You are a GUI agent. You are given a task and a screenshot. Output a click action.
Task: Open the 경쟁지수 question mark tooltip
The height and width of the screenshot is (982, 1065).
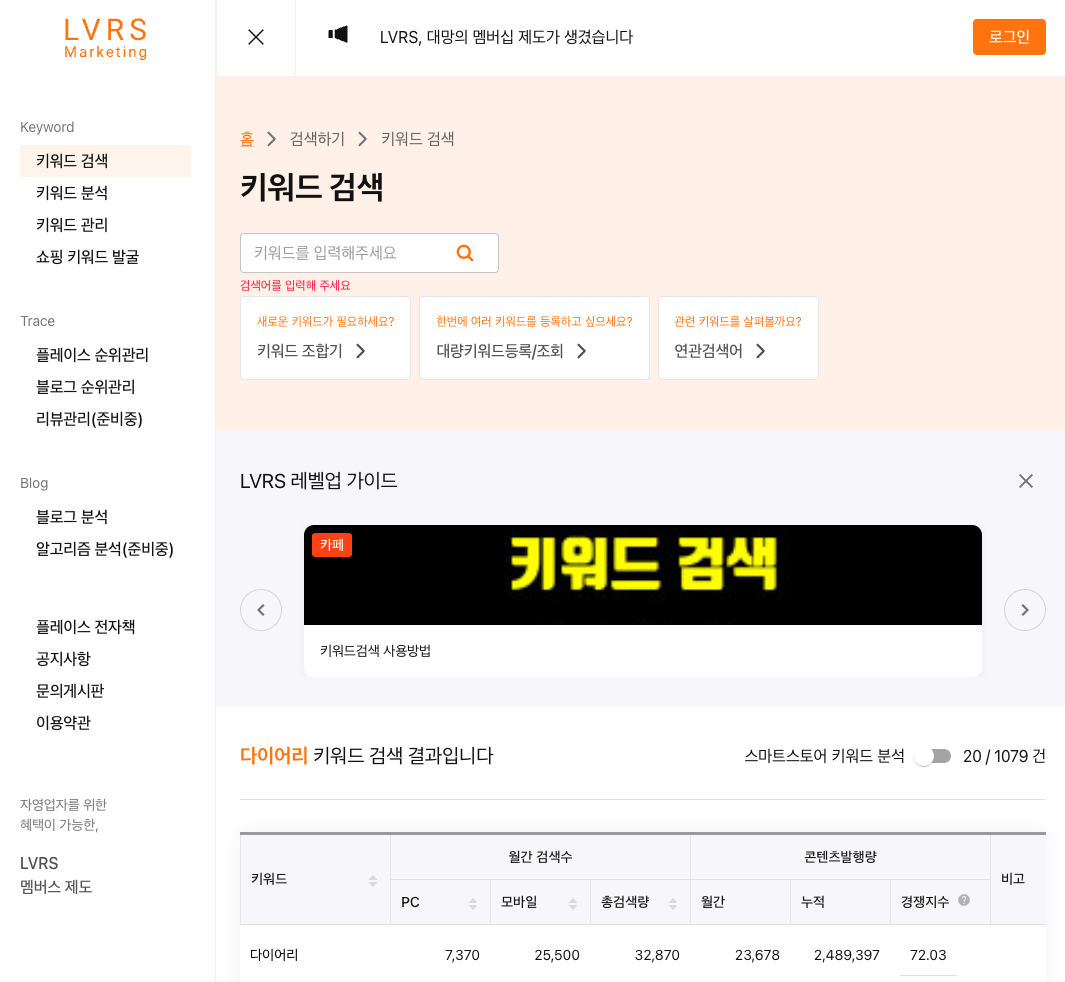(x=965, y=899)
